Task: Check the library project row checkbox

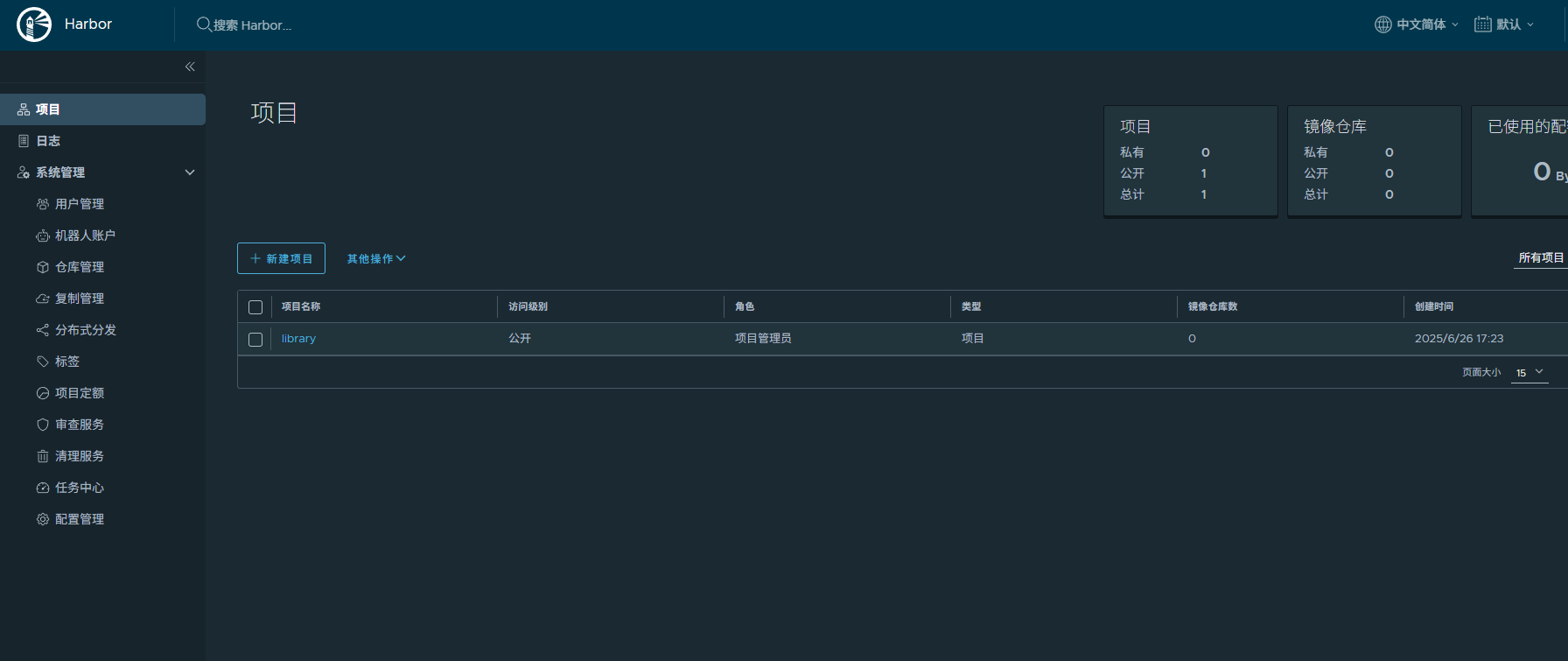Action: pyautogui.click(x=255, y=339)
